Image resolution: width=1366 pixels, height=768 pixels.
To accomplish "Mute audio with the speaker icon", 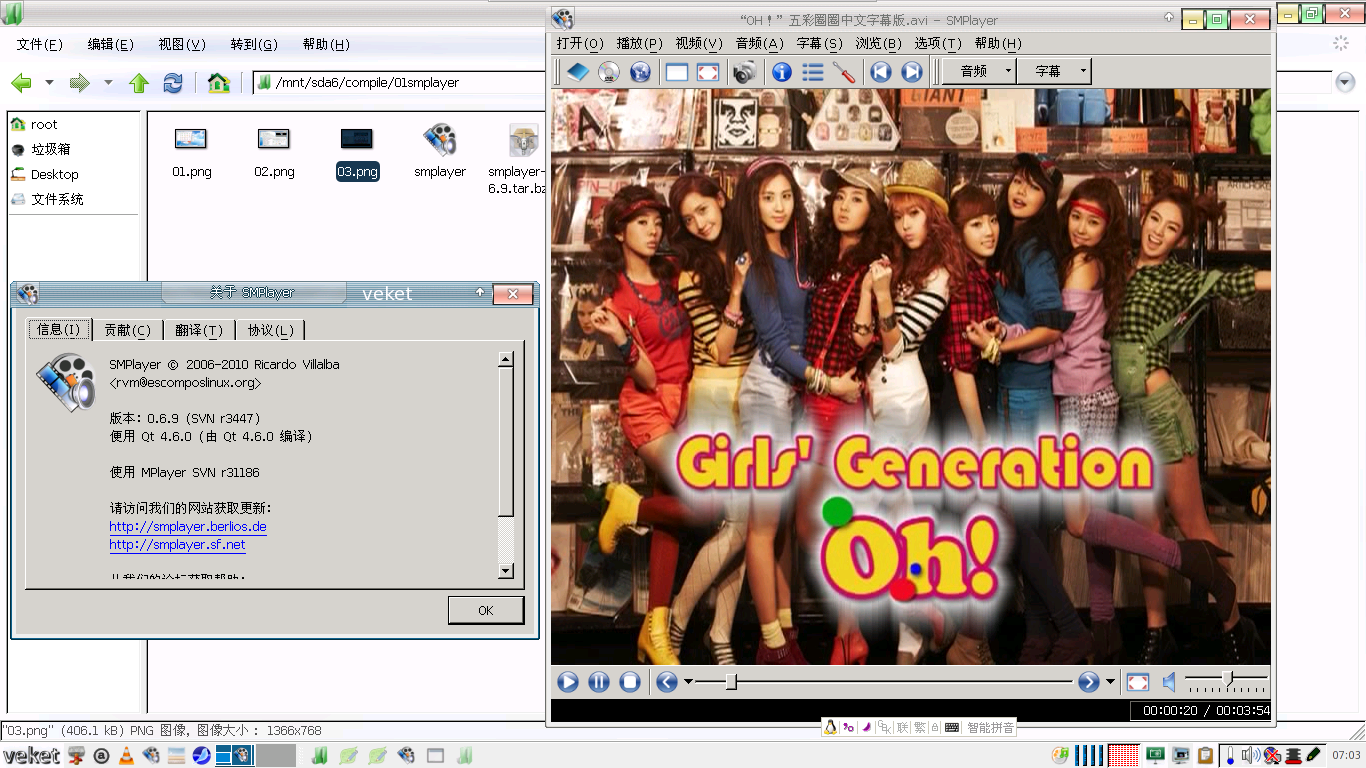I will tap(1169, 682).
